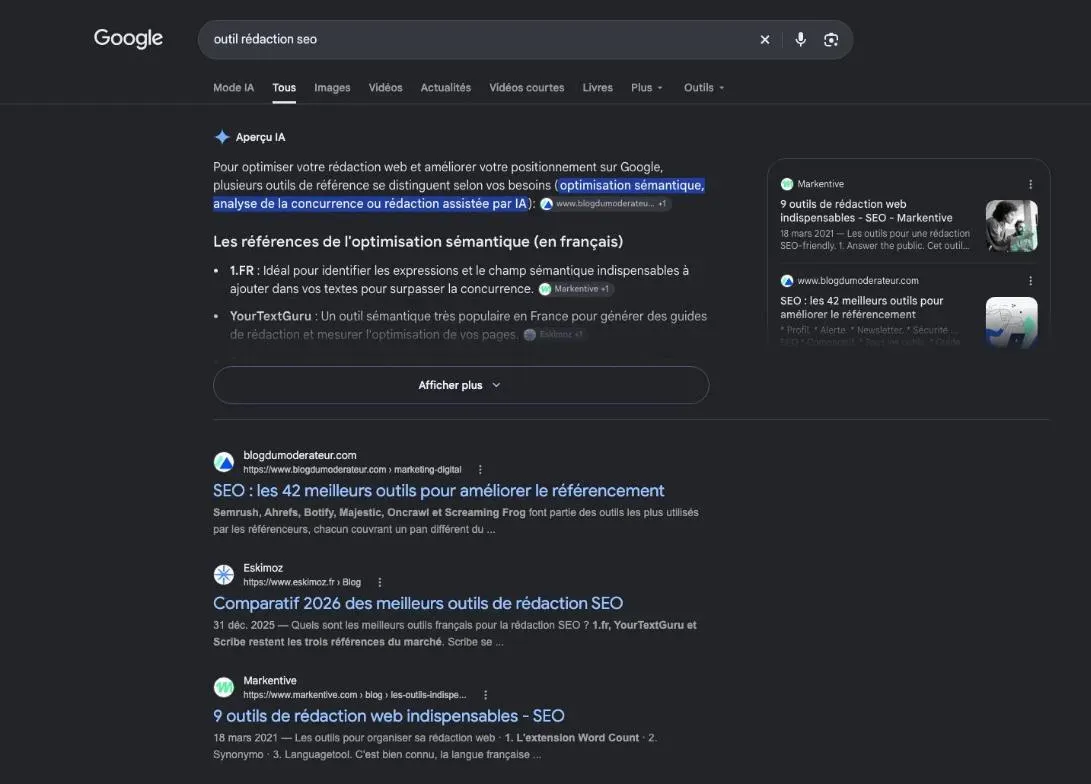Open Eskimoz +1 source chip after YourTextGuru
1091x784 pixels.
[555, 335]
